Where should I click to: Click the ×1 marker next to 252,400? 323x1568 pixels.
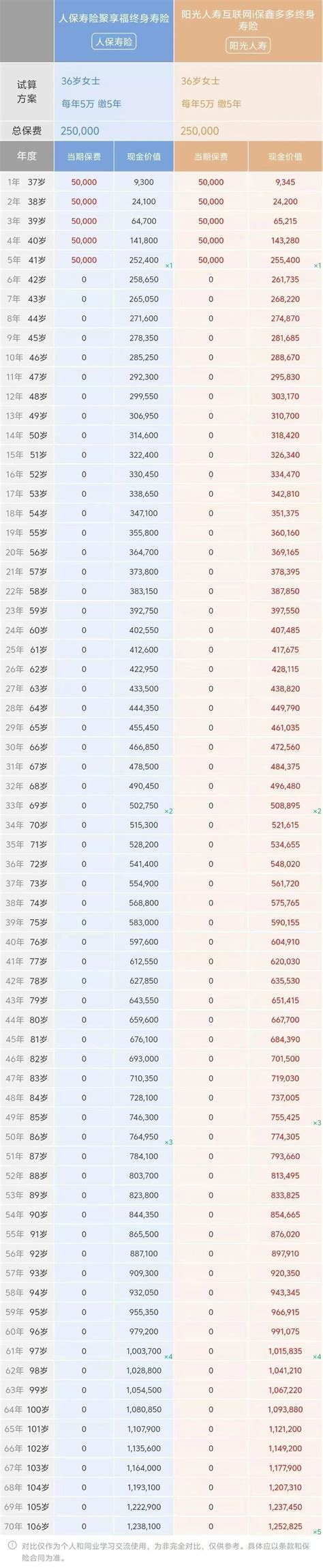coord(168,265)
